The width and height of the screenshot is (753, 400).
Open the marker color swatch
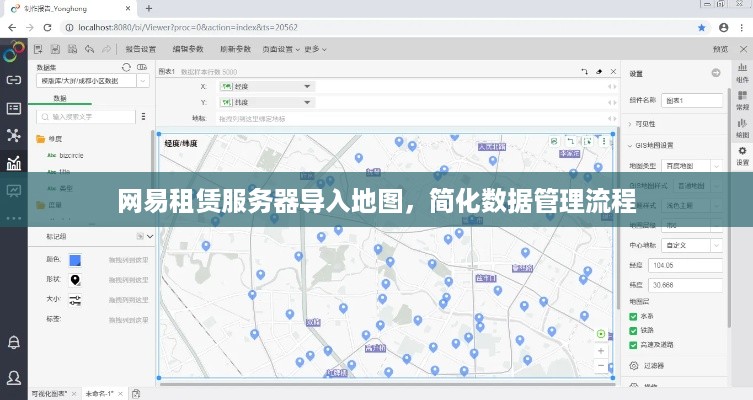pos(75,260)
